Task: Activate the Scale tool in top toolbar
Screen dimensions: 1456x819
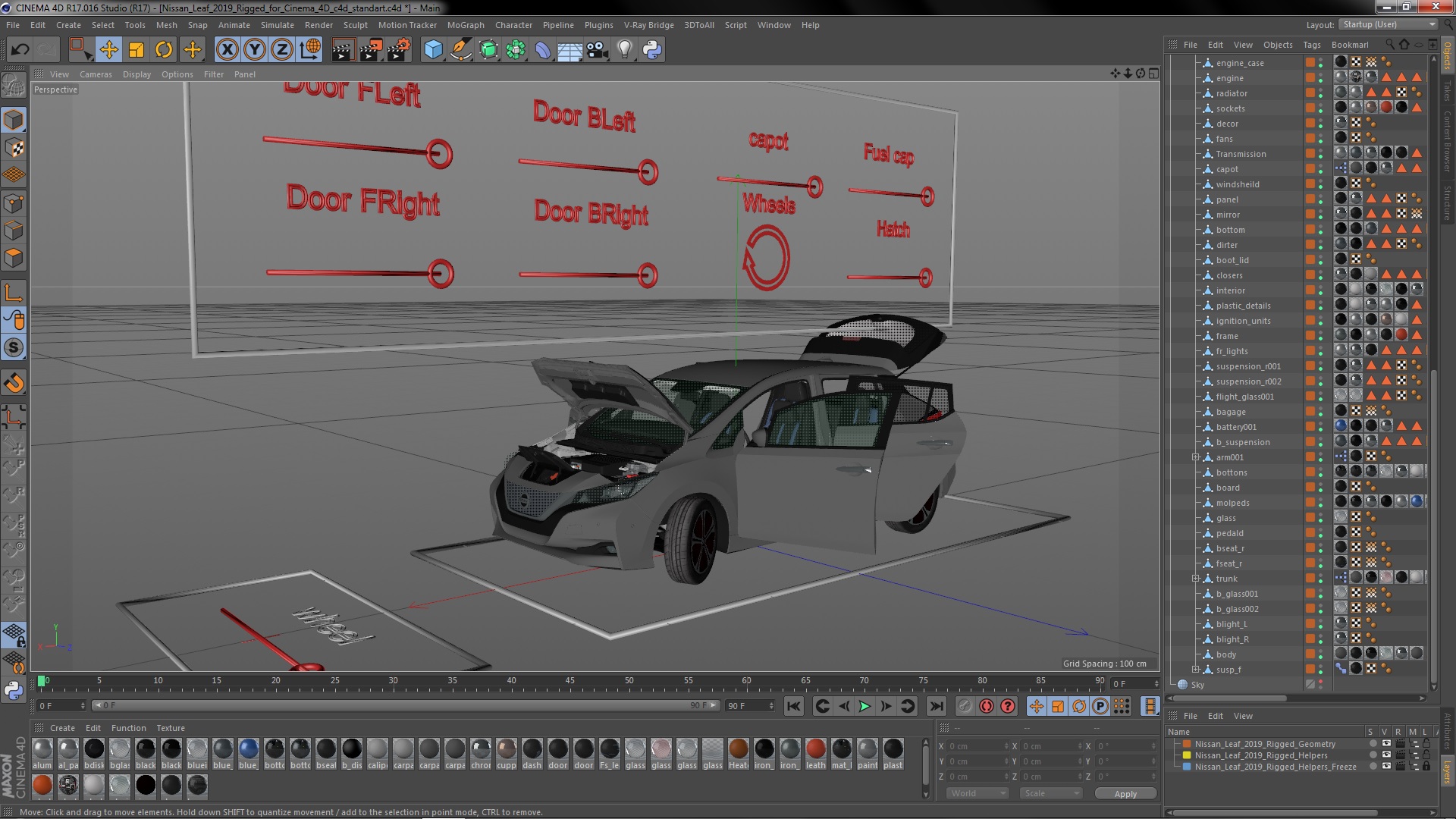Action: click(x=136, y=50)
